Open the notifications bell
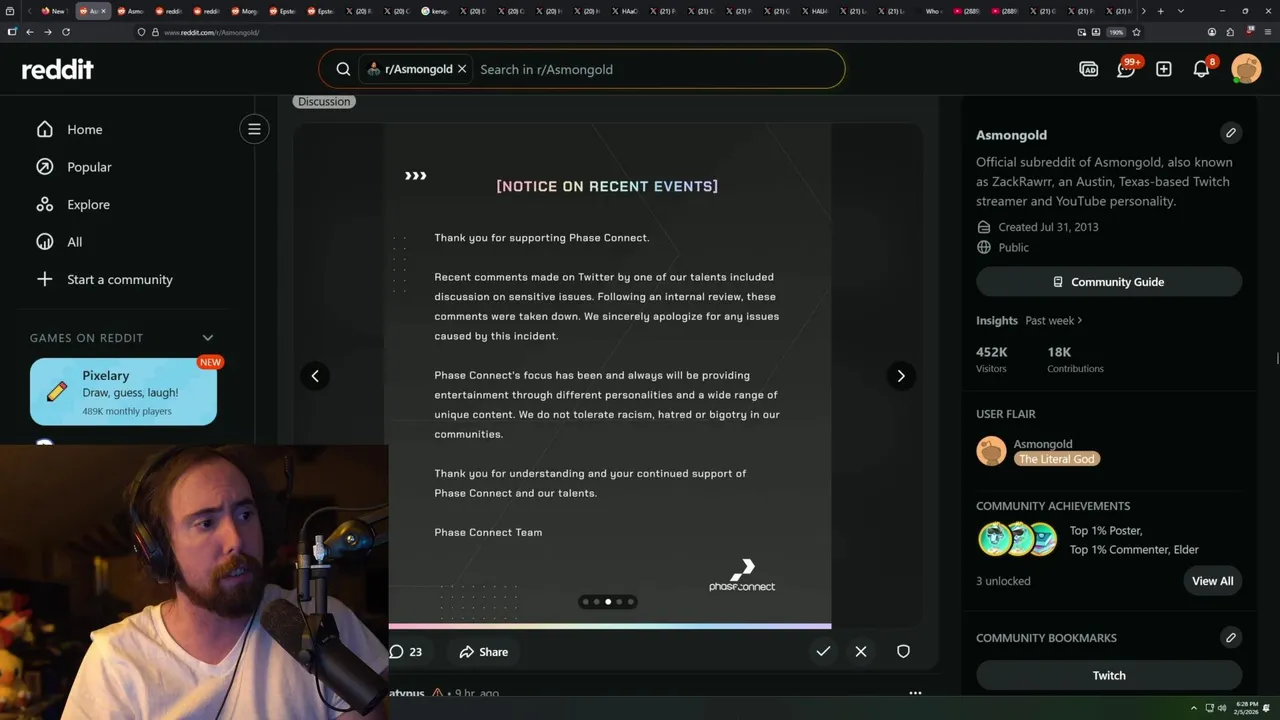 [1202, 69]
